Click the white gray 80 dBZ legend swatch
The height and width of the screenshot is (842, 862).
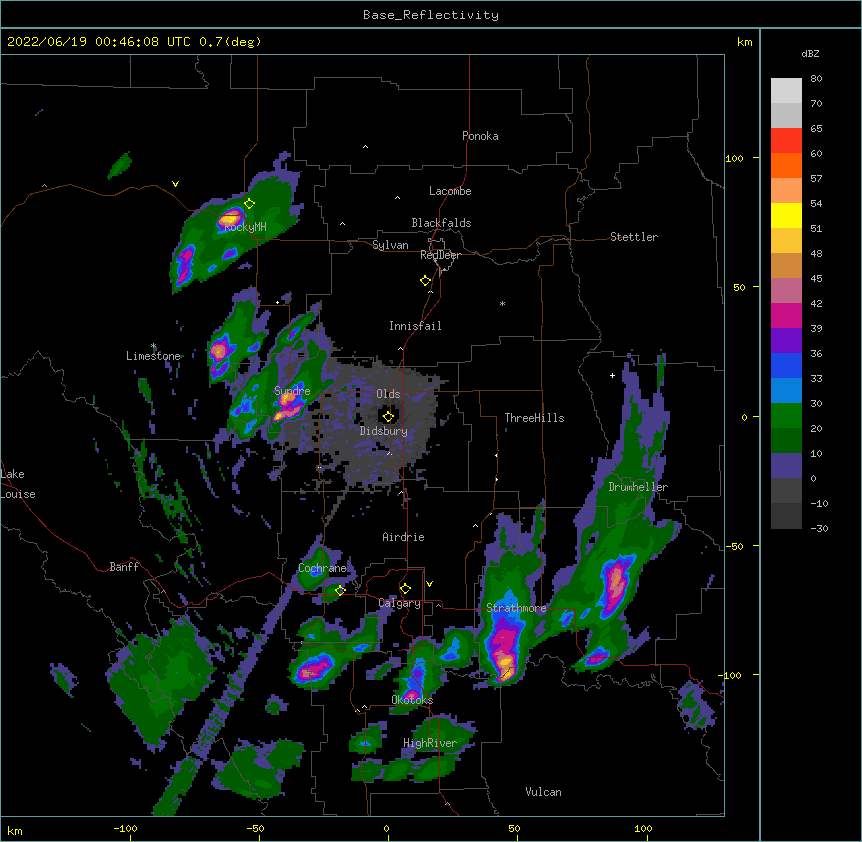tap(786, 91)
